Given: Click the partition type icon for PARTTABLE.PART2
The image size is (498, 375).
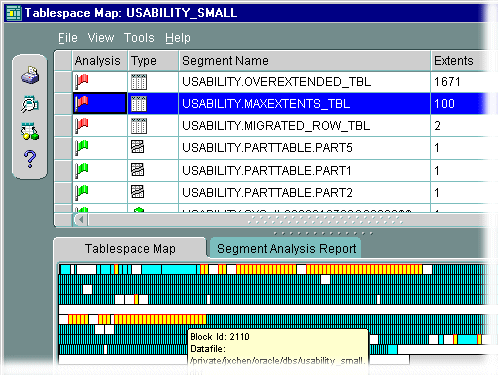Looking at the screenshot, I should [x=137, y=191].
